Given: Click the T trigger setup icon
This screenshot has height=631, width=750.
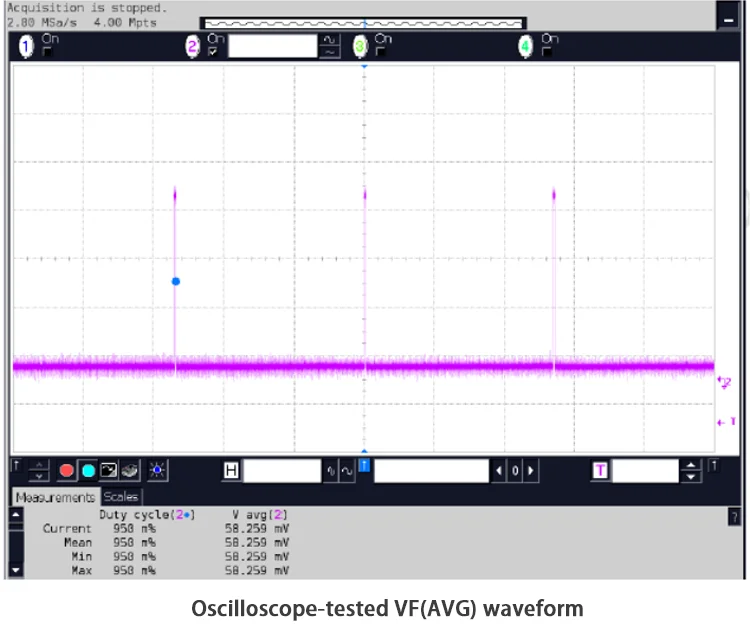Looking at the screenshot, I should coord(600,470).
